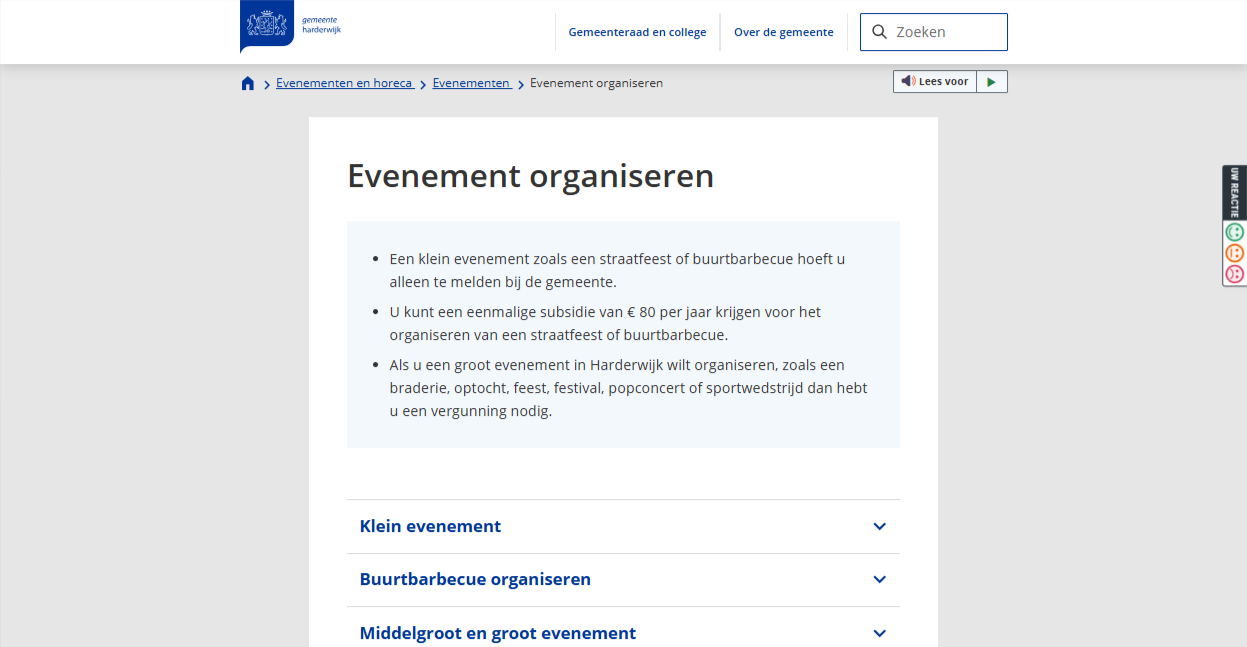The width and height of the screenshot is (1247, 647).
Task: Expand Middelgroot en groot evenement chevron
Action: [x=879, y=633]
